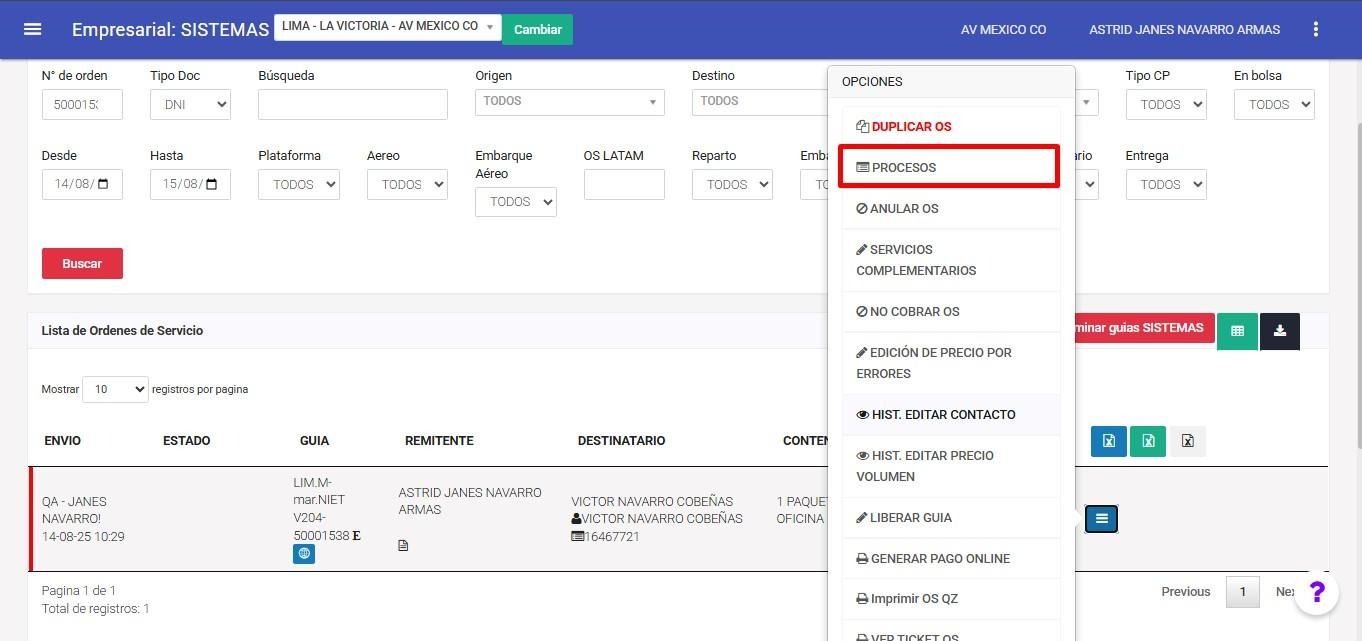Open the purple help question mark

(1316, 592)
